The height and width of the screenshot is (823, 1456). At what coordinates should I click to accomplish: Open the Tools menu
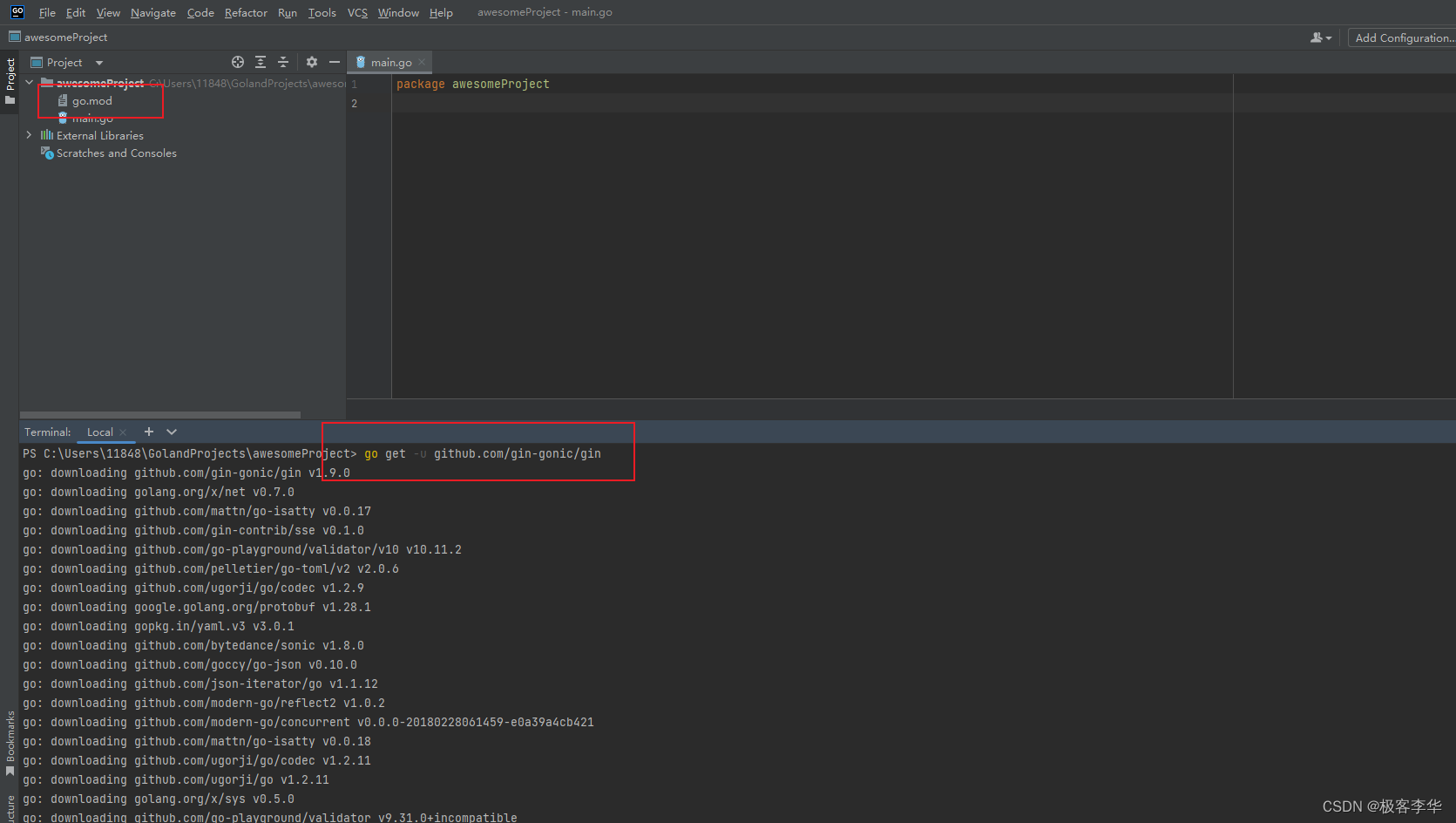[322, 13]
